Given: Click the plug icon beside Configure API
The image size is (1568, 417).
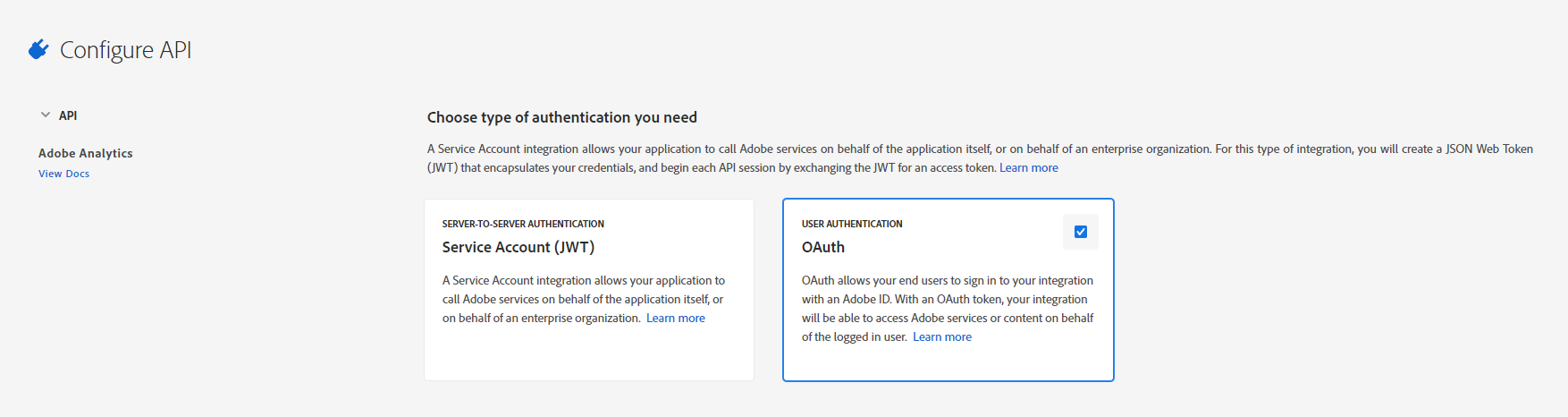Looking at the screenshot, I should [x=38, y=49].
